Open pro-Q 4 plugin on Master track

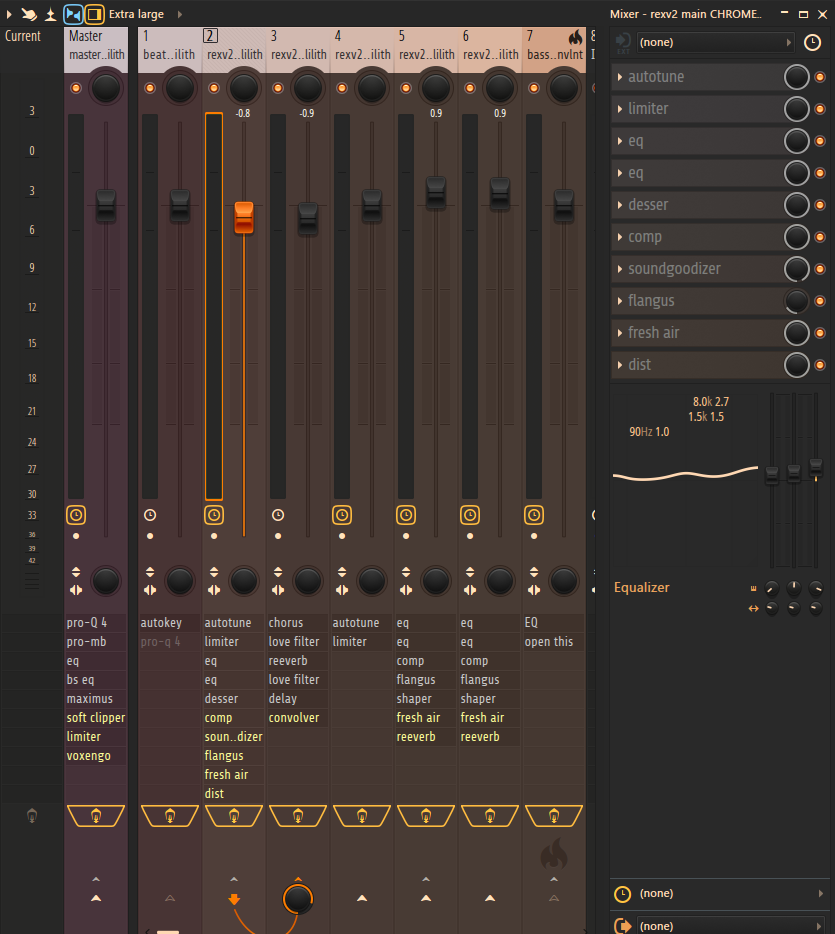click(96, 622)
